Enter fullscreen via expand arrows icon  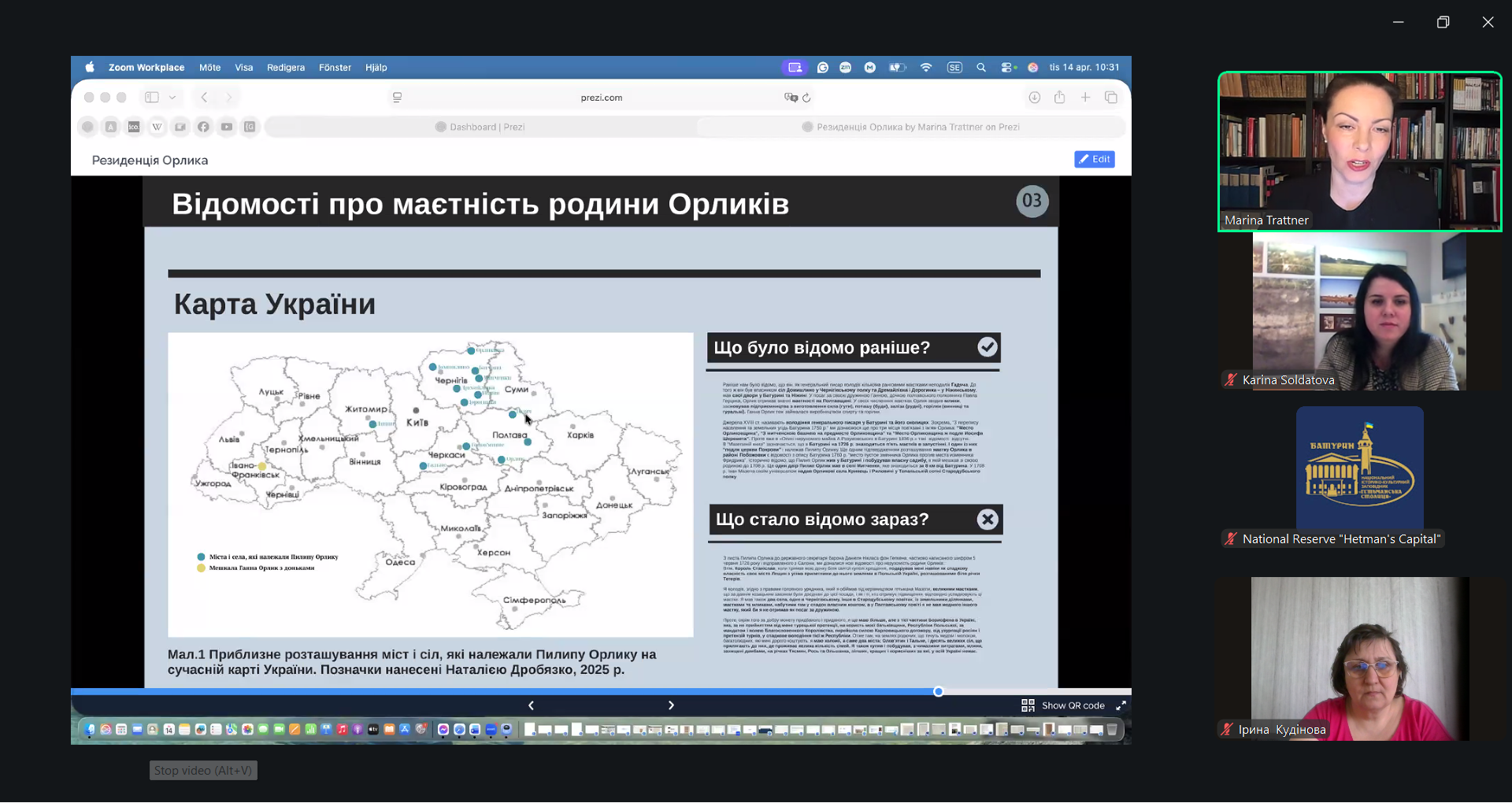1121,705
